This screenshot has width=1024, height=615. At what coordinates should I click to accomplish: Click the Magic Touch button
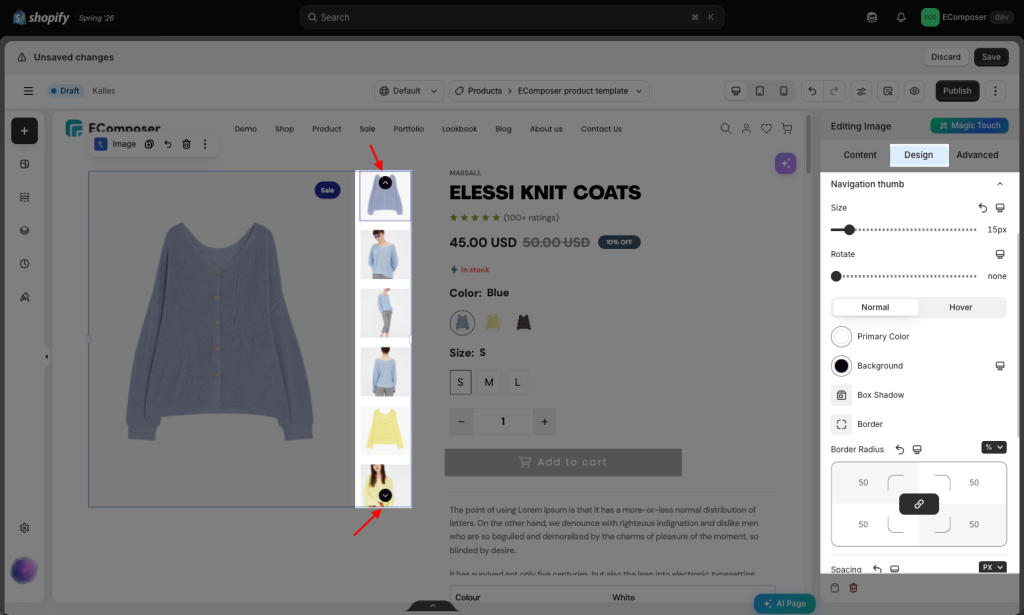(x=969, y=125)
